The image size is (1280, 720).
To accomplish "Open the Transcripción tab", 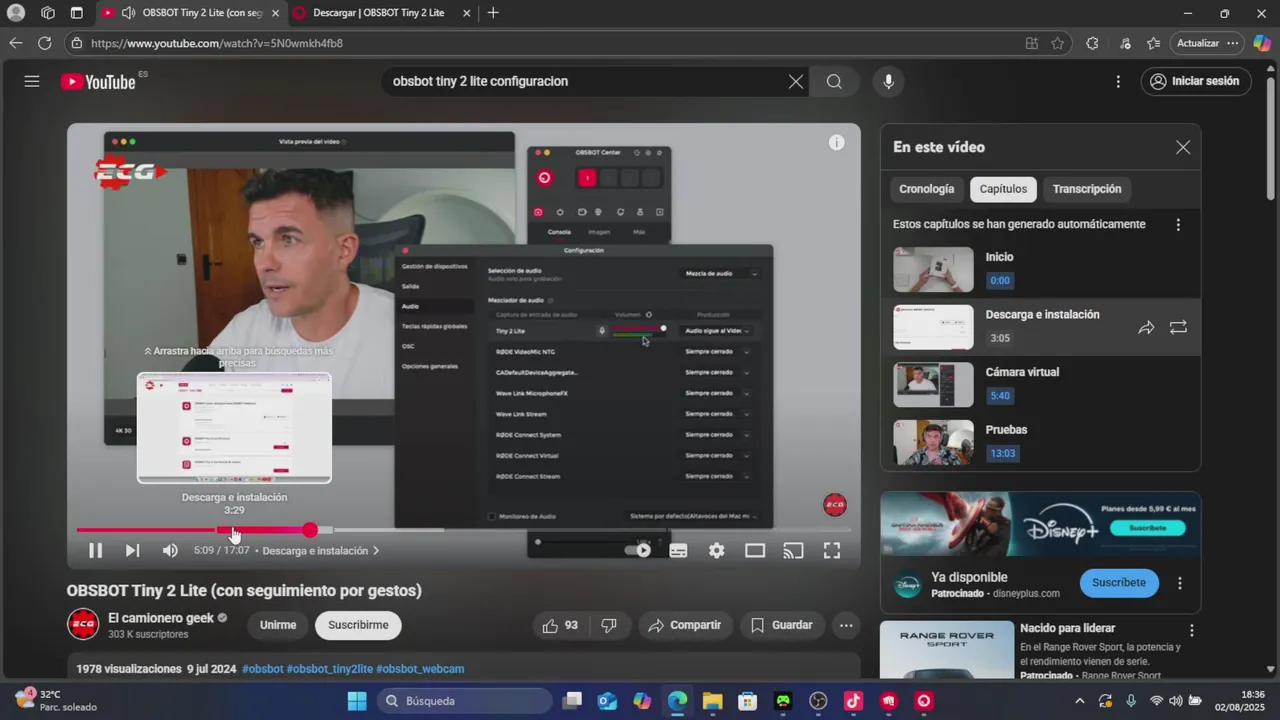I will [x=1086, y=189].
